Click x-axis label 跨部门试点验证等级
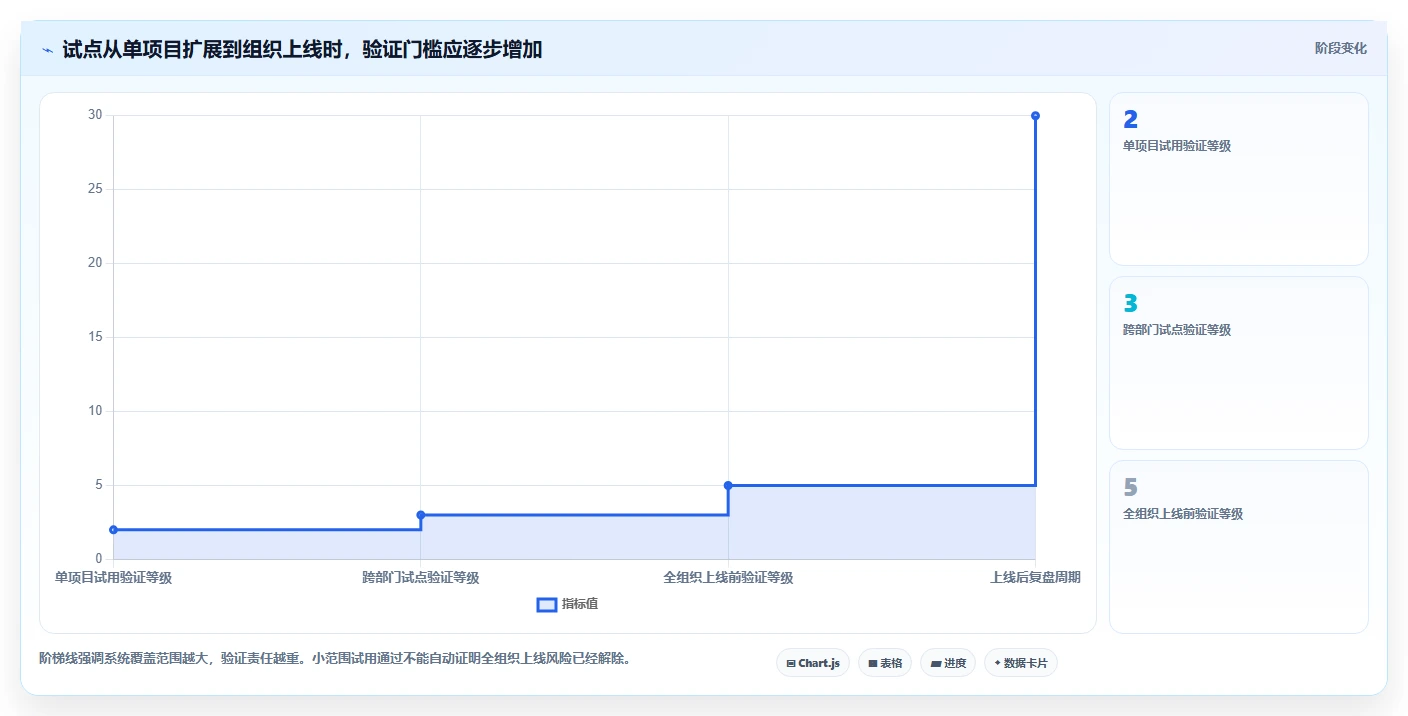 coord(420,577)
